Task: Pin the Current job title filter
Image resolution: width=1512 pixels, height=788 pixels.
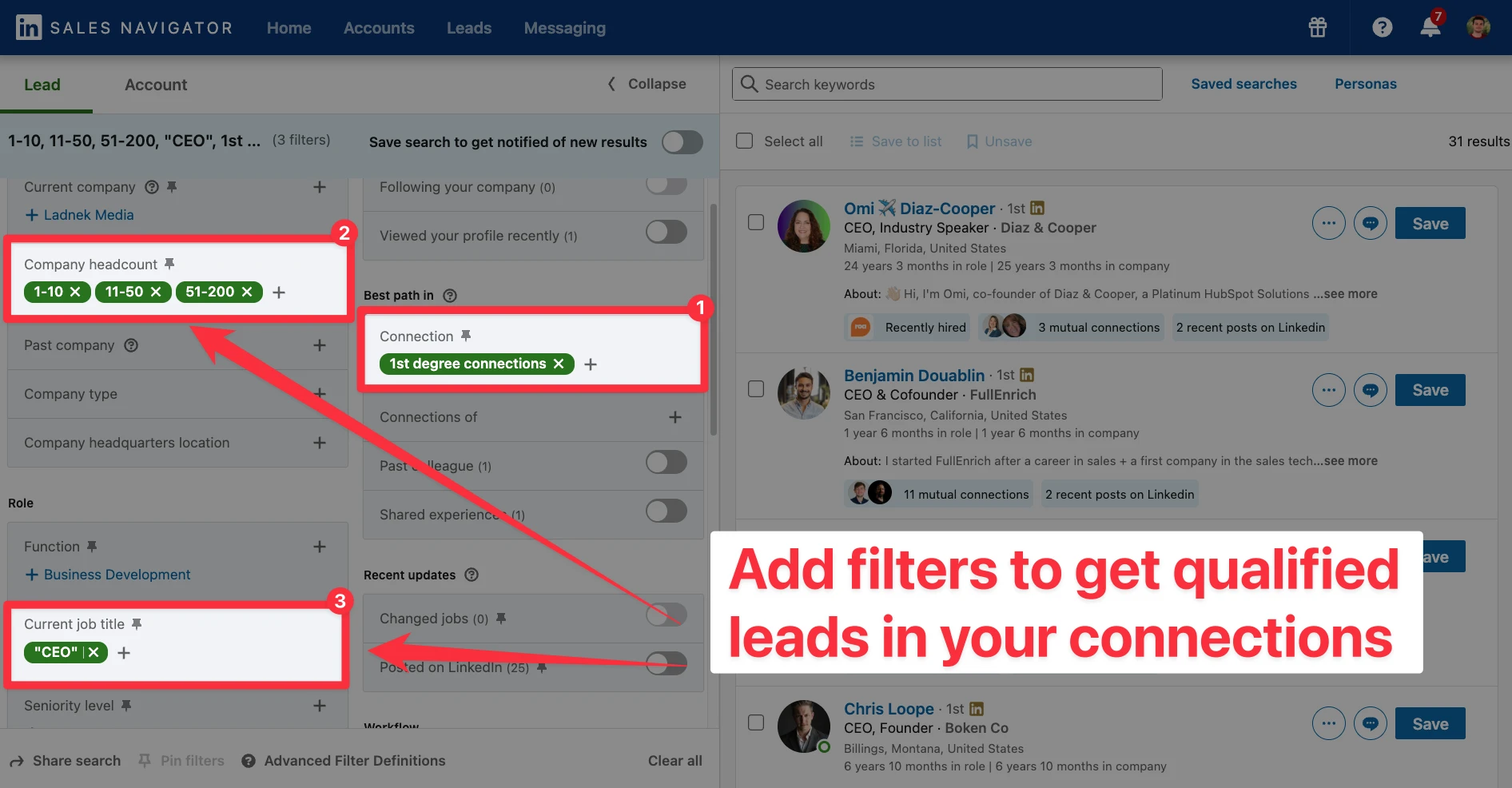Action: [137, 624]
